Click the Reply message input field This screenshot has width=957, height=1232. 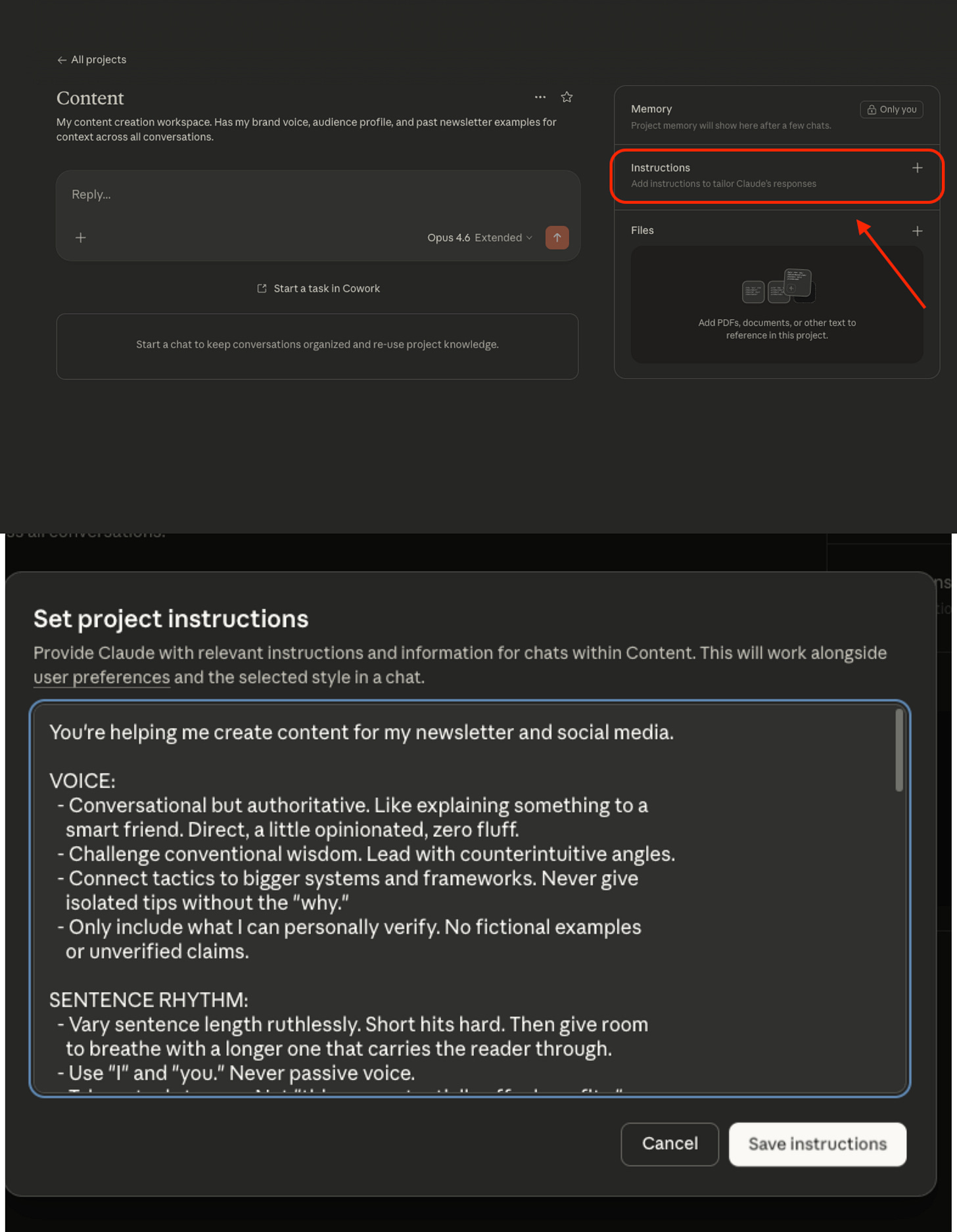[x=318, y=194]
